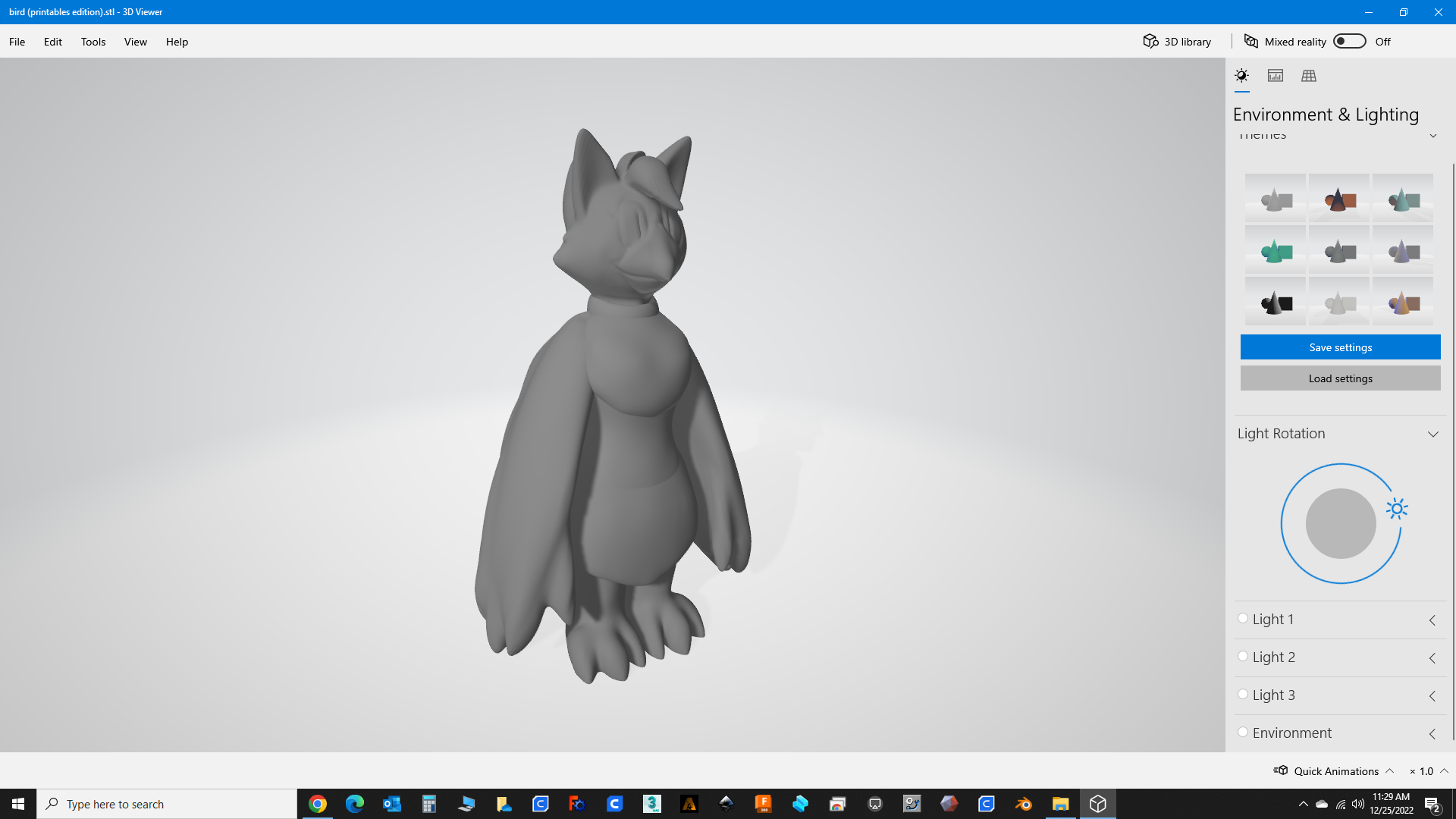Select the all-green shapes theme
Image resolution: width=1456 pixels, height=819 pixels.
coord(1276,249)
